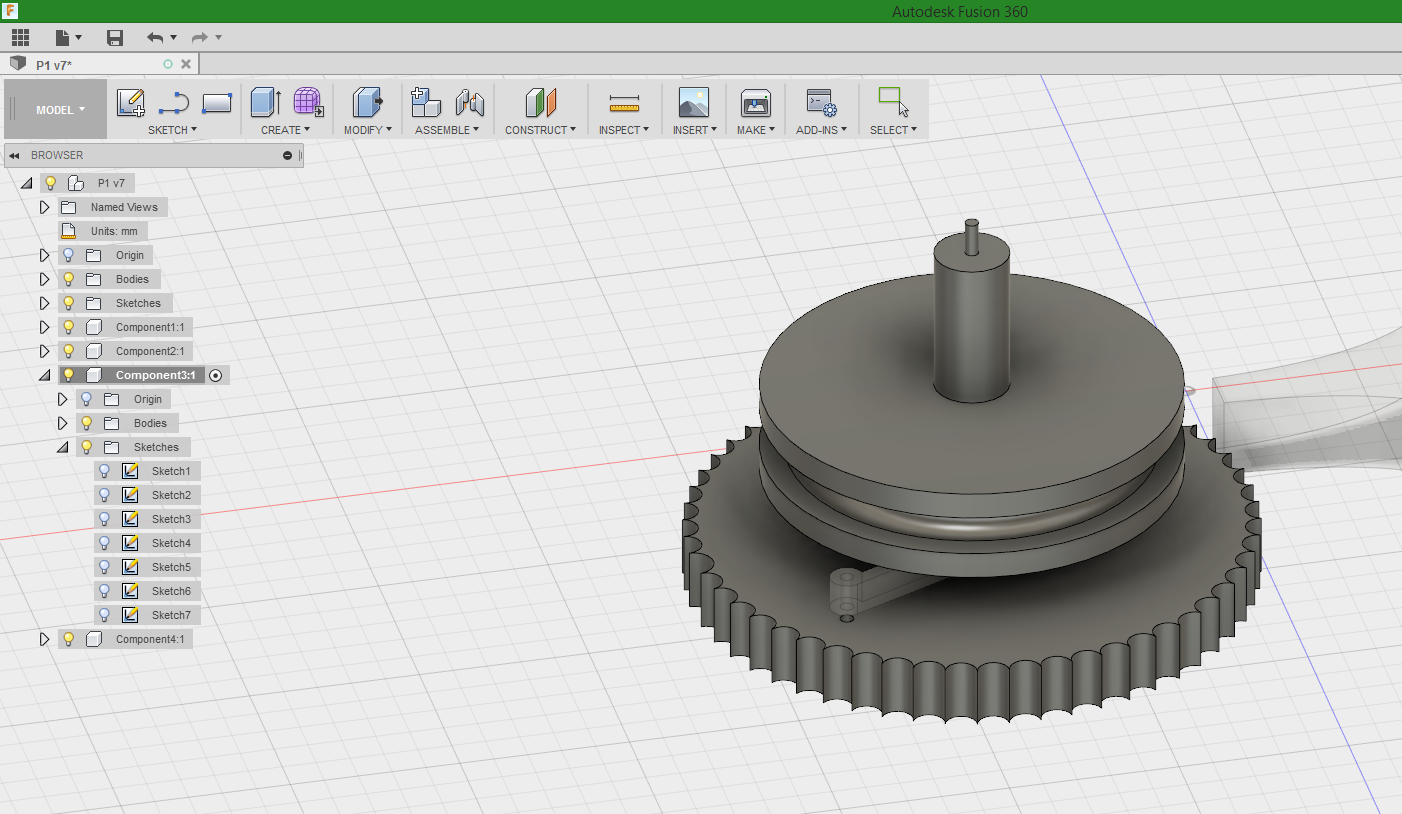Click the Sketch4 sketch icon

click(130, 543)
